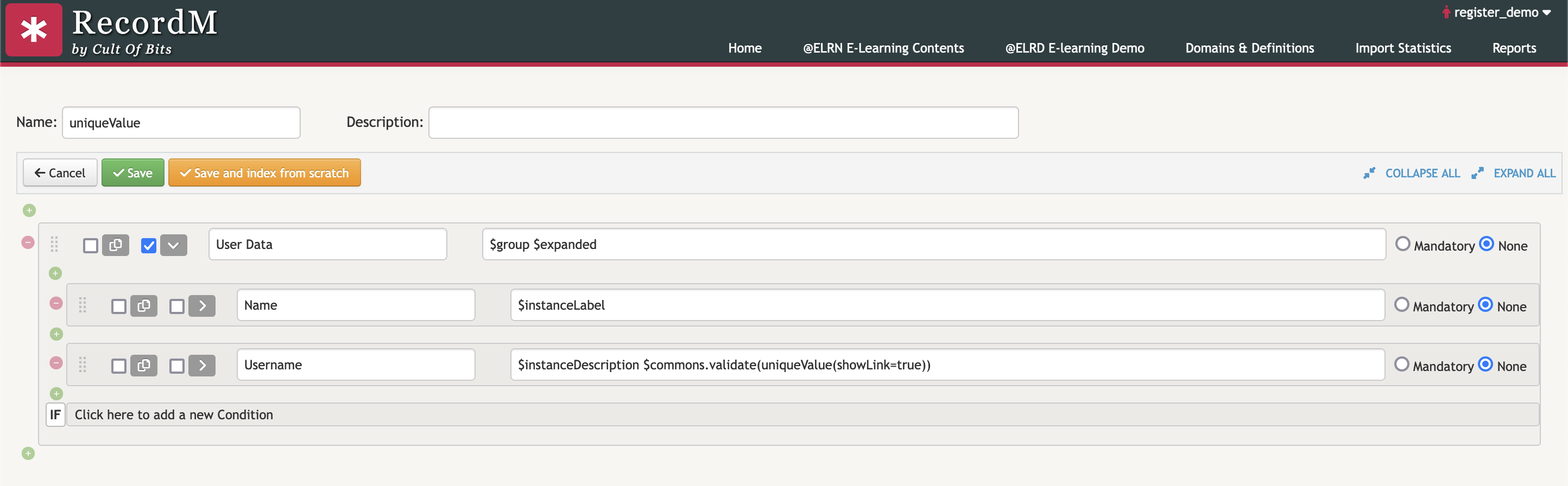
Task: Mark the Name field as Mandatory
Action: pyautogui.click(x=1401, y=305)
